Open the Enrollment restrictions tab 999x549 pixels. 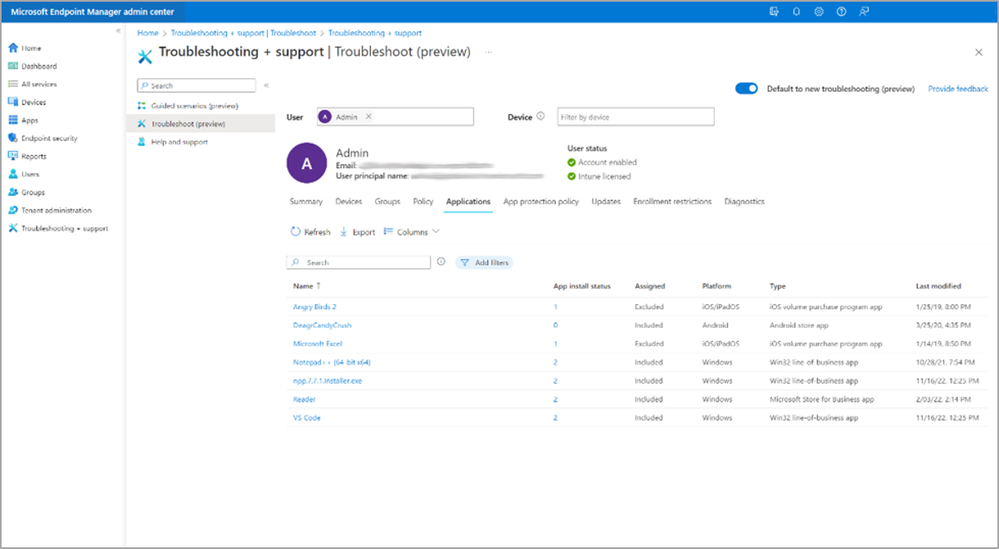[x=672, y=201]
